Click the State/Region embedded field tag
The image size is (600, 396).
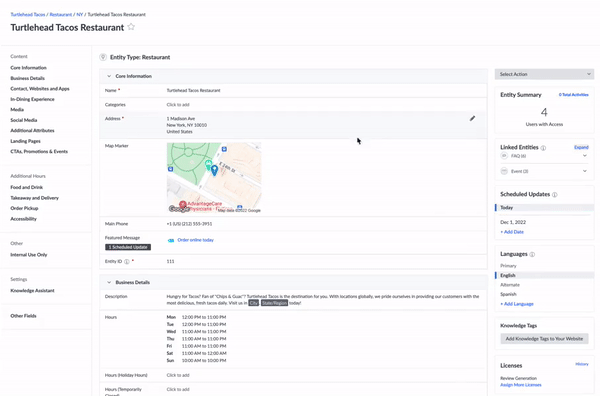pyautogui.click(x=274, y=303)
